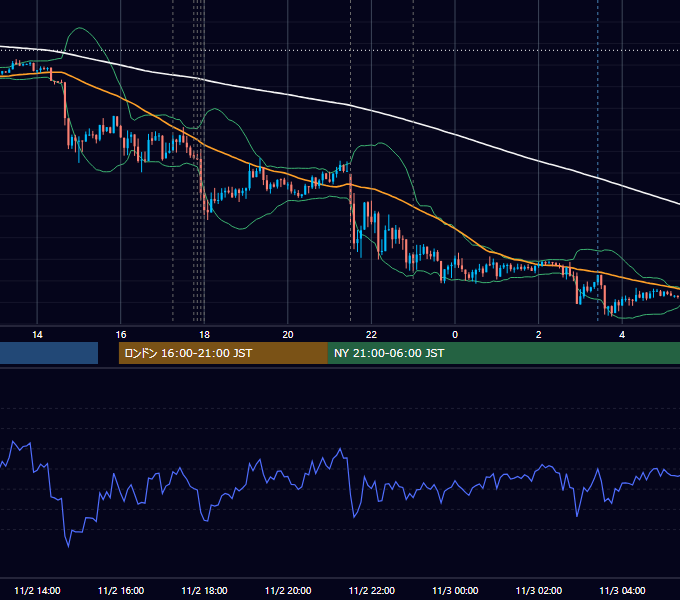Click the NY 21:00-06:00 JST session bar
The image size is (680, 600).
pos(503,353)
